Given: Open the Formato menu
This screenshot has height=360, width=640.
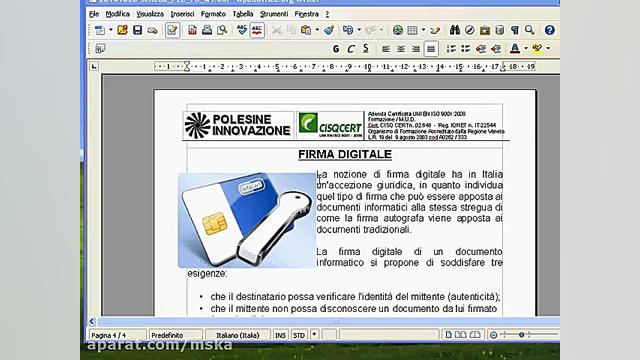Looking at the screenshot, I should coord(213,14).
